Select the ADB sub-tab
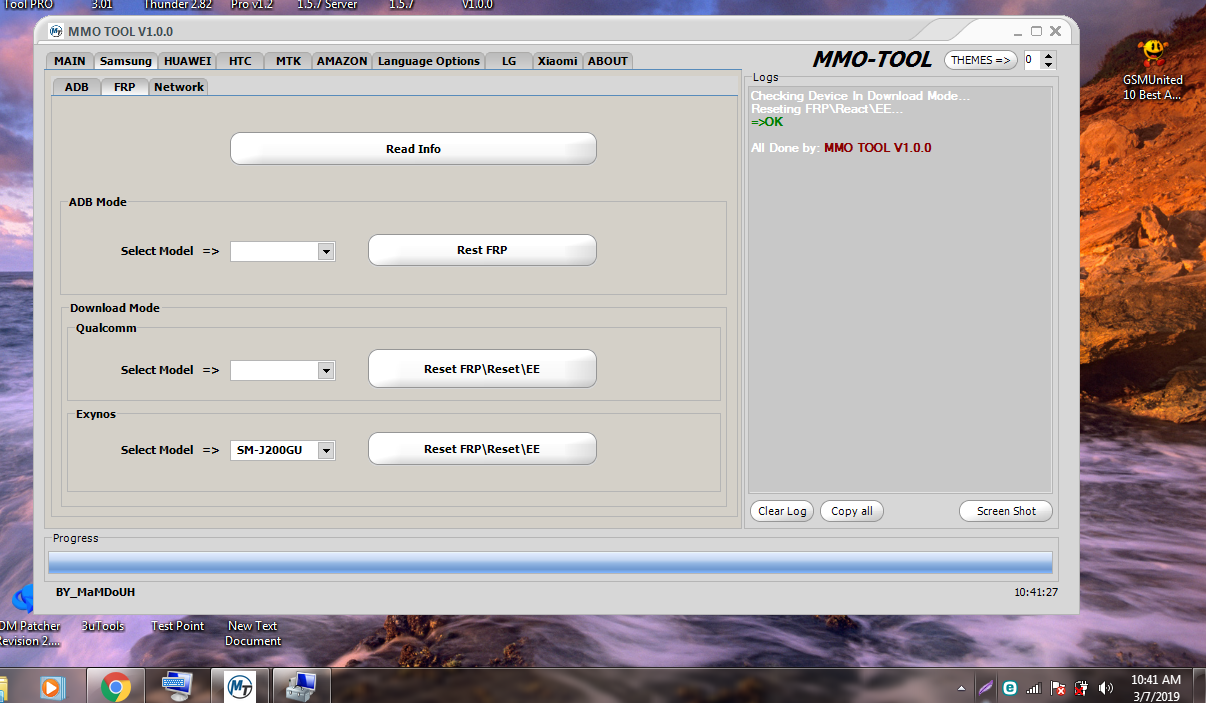 pyautogui.click(x=77, y=87)
